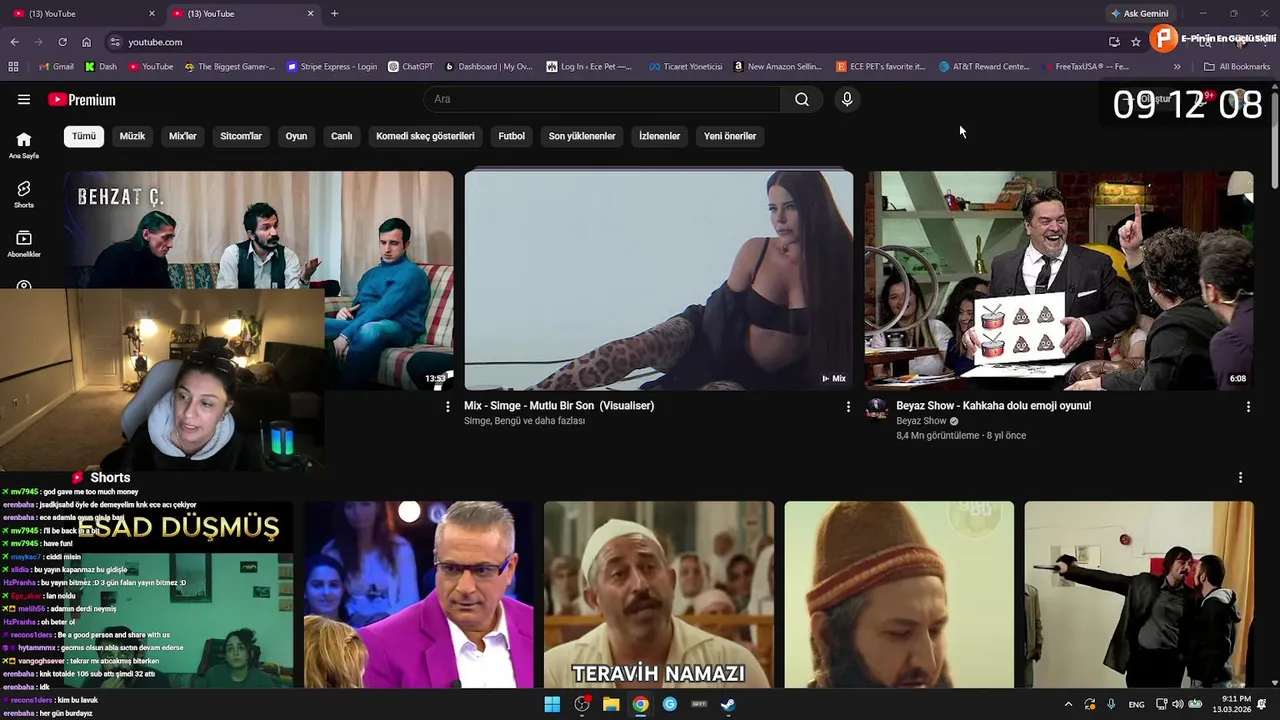
Task: Select the Yeni öneriler chip
Action: [730, 136]
